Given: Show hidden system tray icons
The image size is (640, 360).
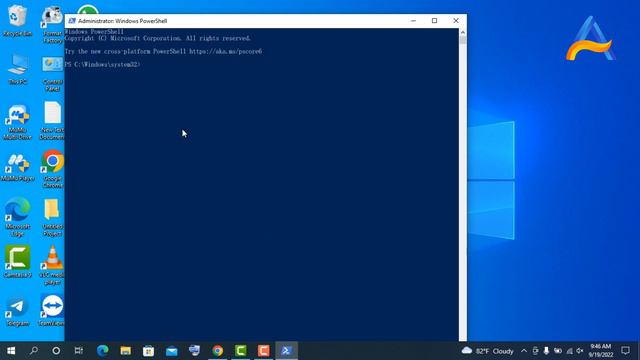Looking at the screenshot, I should click(524, 351).
